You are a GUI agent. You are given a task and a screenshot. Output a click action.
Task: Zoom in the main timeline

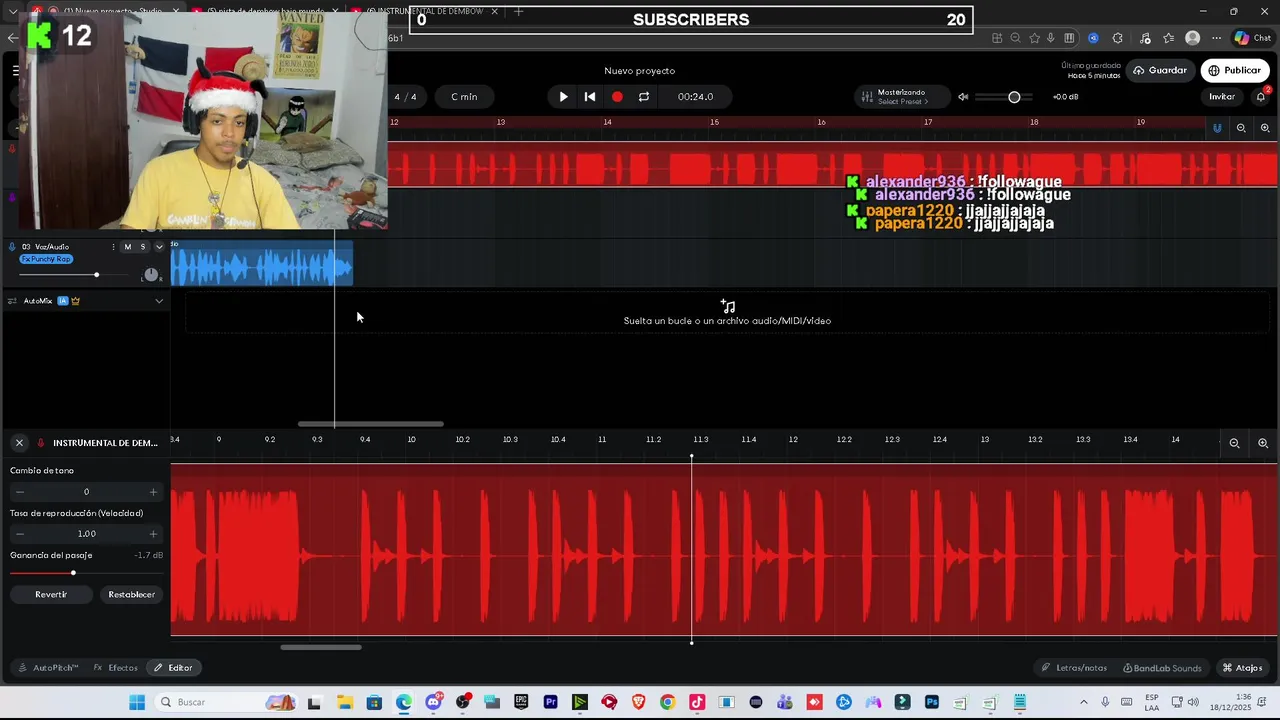1265,128
